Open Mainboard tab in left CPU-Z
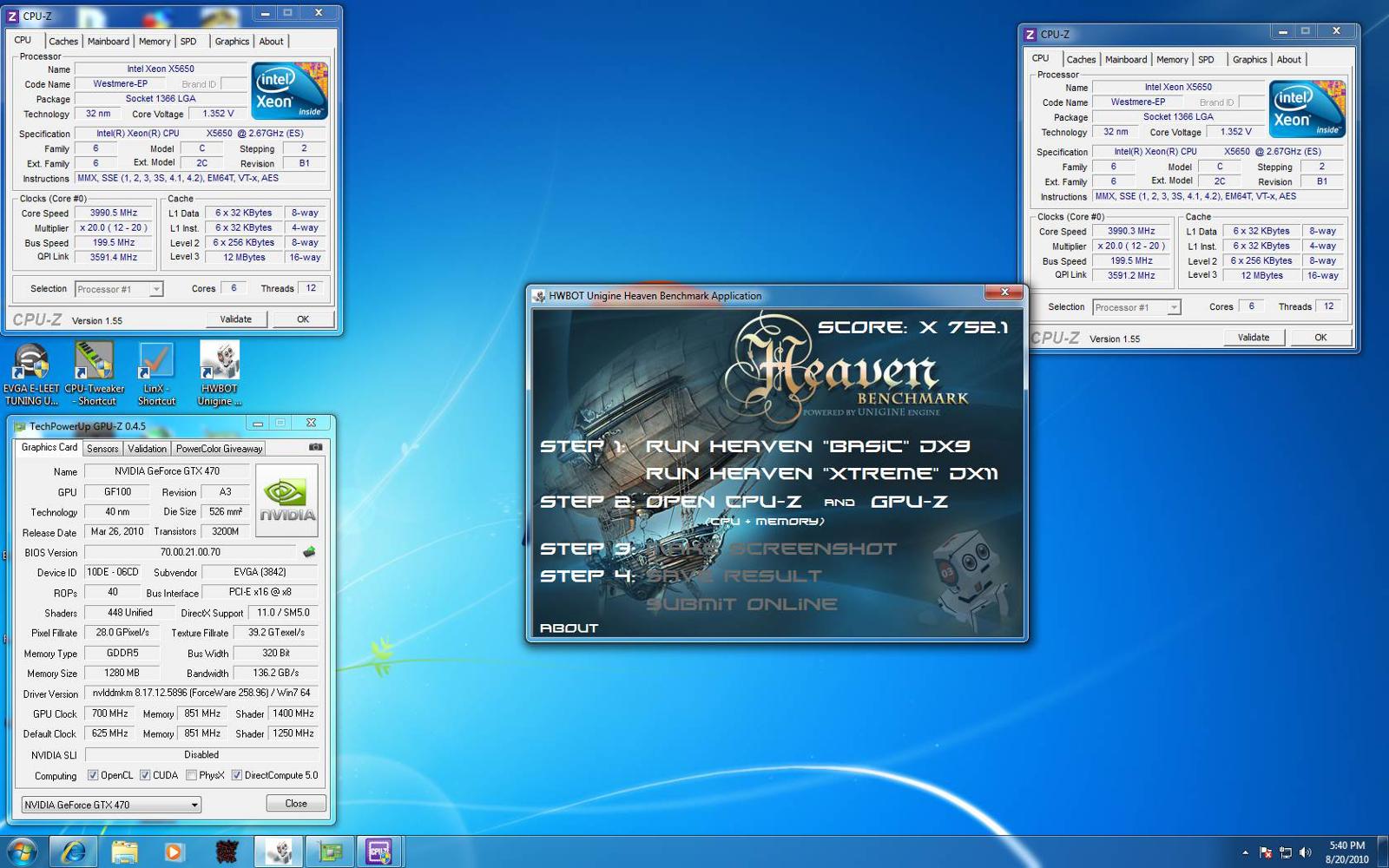1389x868 pixels. click(109, 41)
